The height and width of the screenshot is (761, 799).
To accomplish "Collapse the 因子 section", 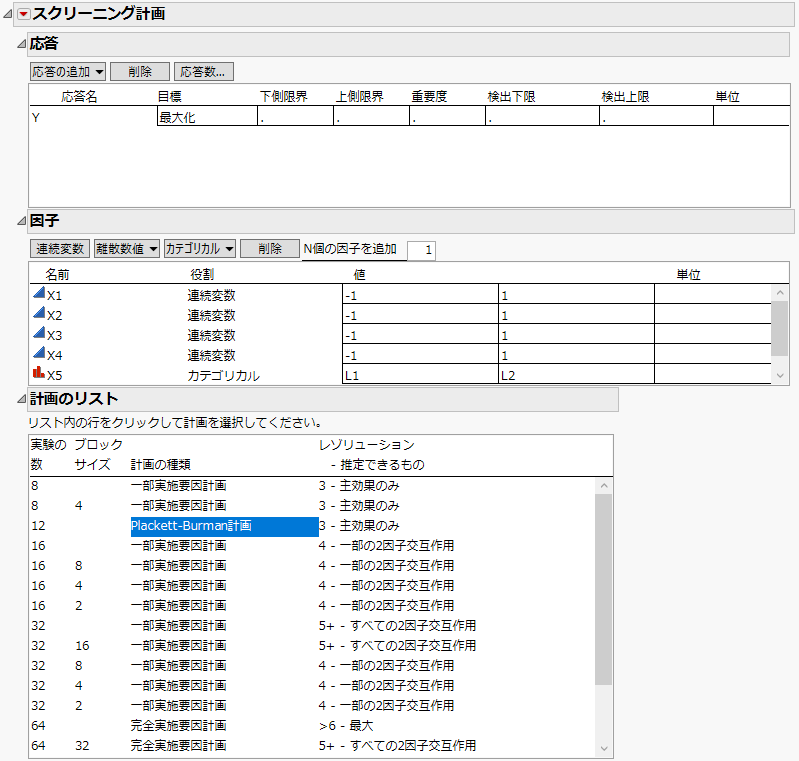I will pos(21,221).
